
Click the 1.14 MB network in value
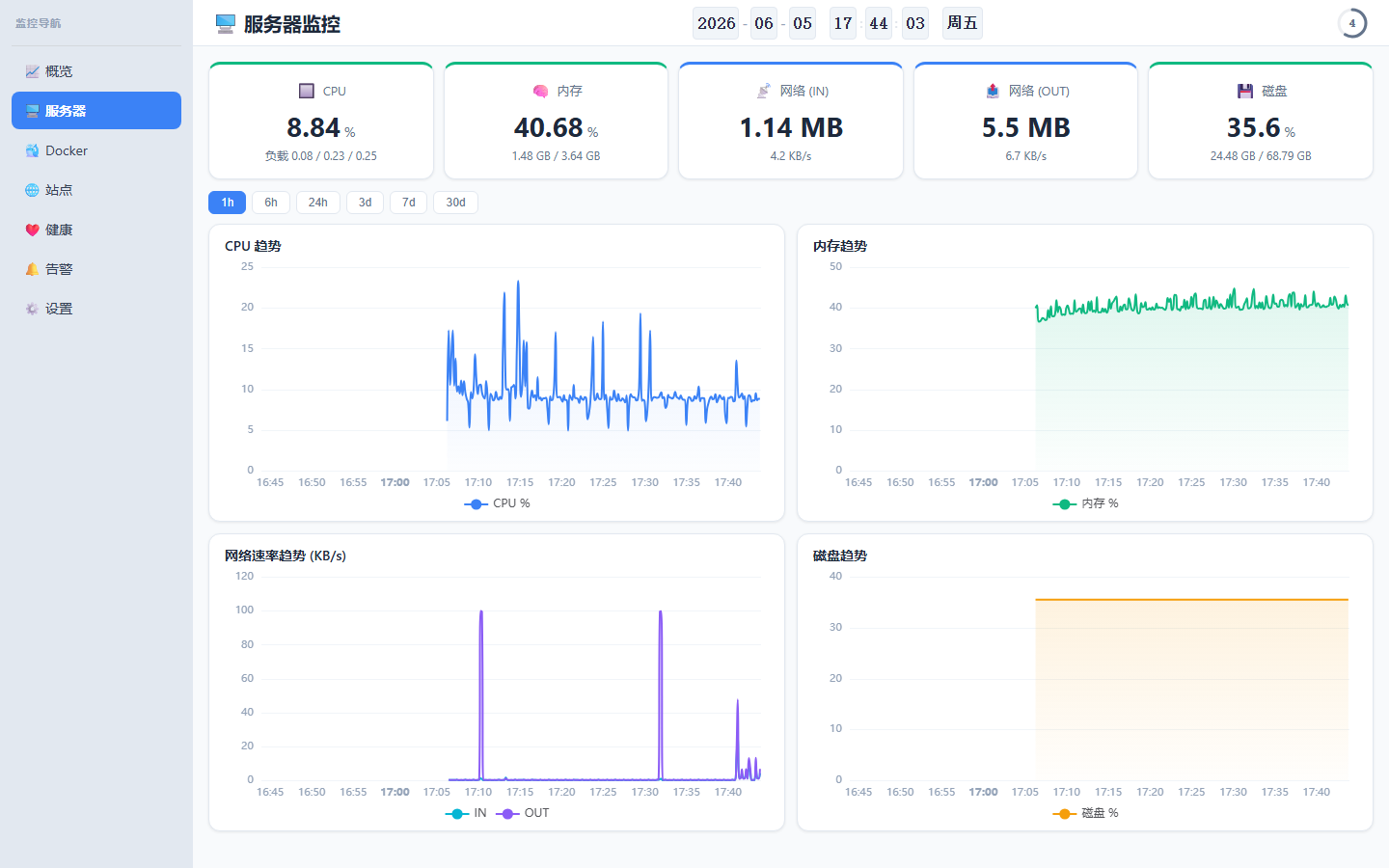pyautogui.click(x=791, y=127)
